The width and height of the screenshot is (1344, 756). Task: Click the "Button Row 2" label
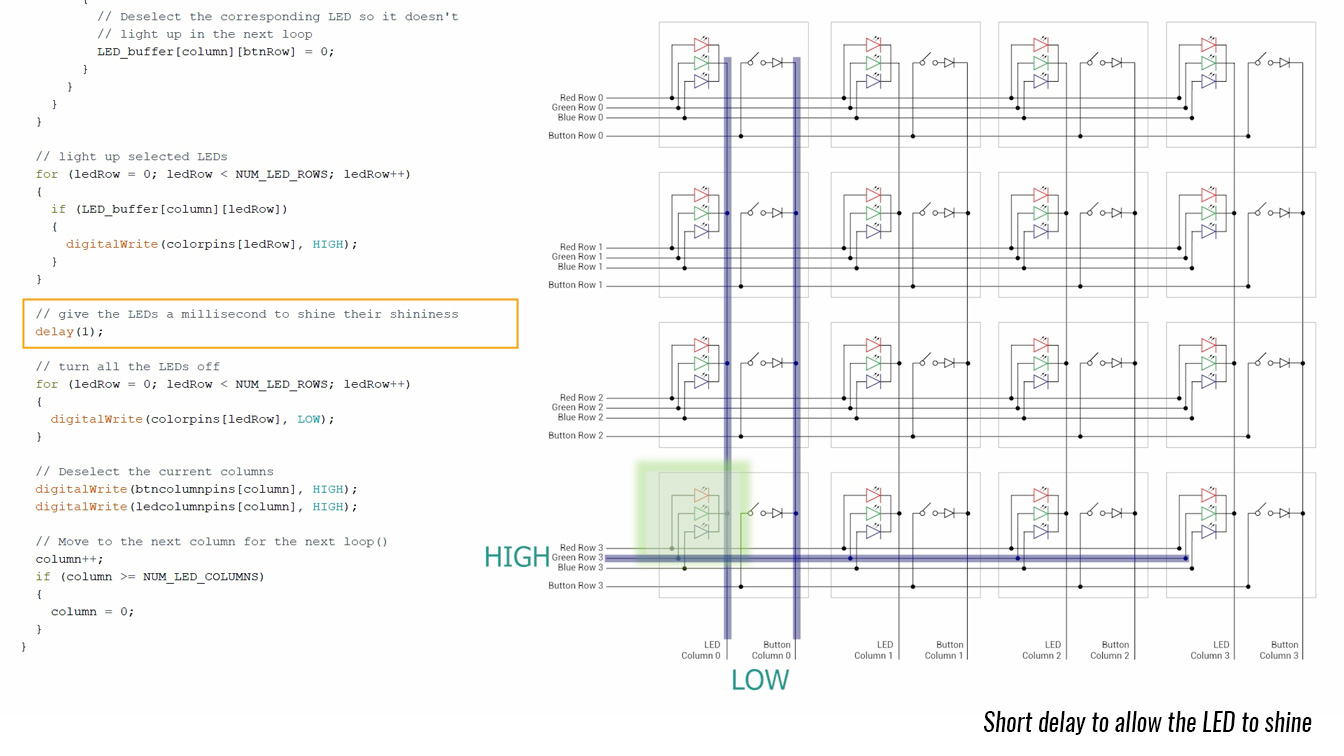576,436
